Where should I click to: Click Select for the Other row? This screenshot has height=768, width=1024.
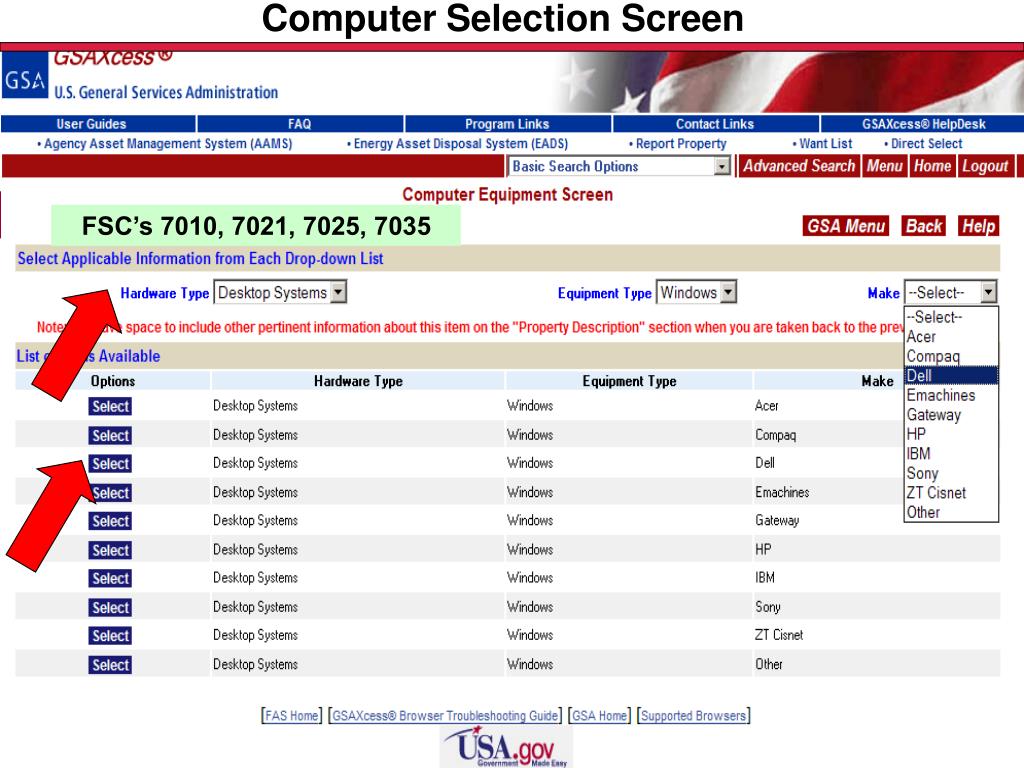click(x=110, y=665)
